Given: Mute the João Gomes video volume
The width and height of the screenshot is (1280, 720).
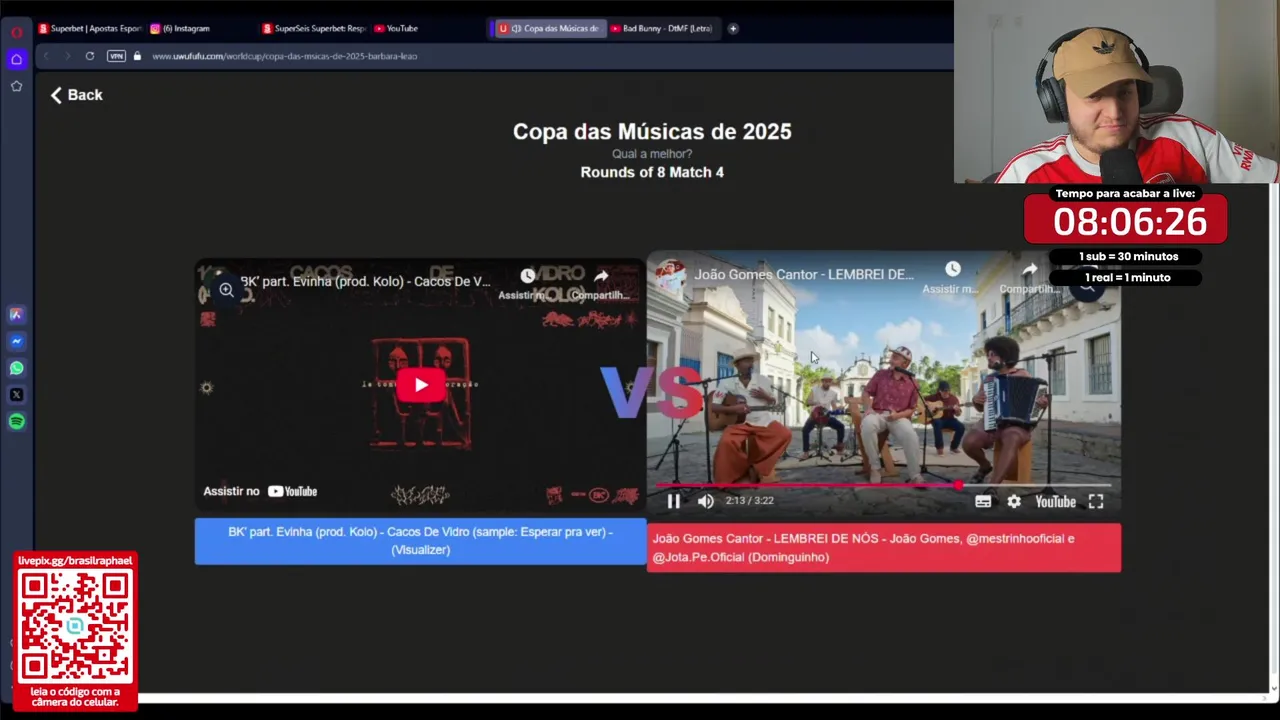Looking at the screenshot, I should point(706,501).
